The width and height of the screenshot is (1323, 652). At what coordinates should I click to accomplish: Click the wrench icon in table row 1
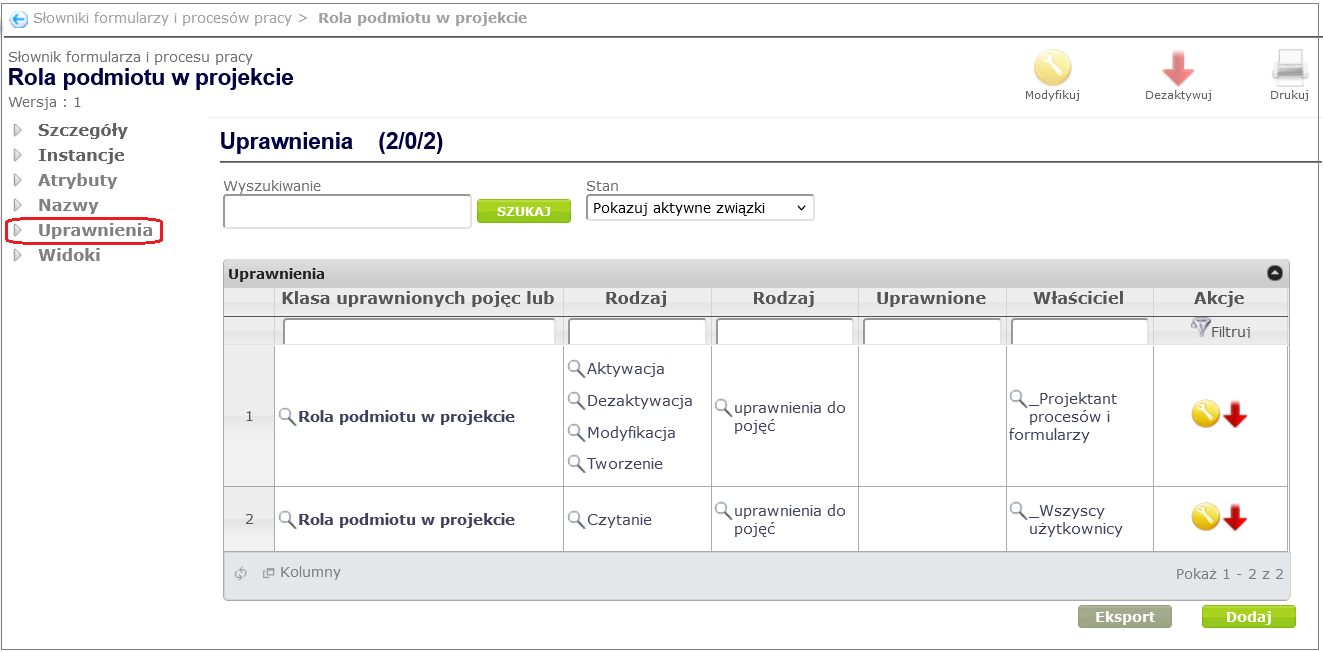click(1205, 414)
